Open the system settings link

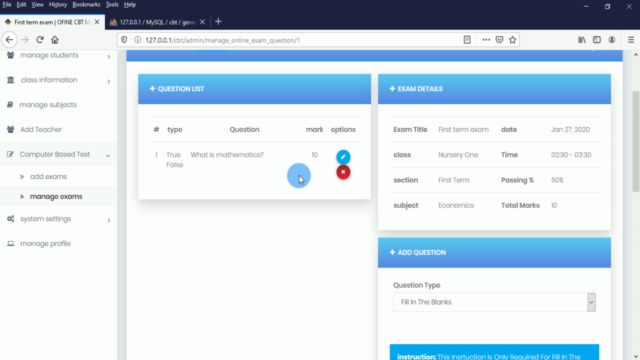click(x=46, y=219)
